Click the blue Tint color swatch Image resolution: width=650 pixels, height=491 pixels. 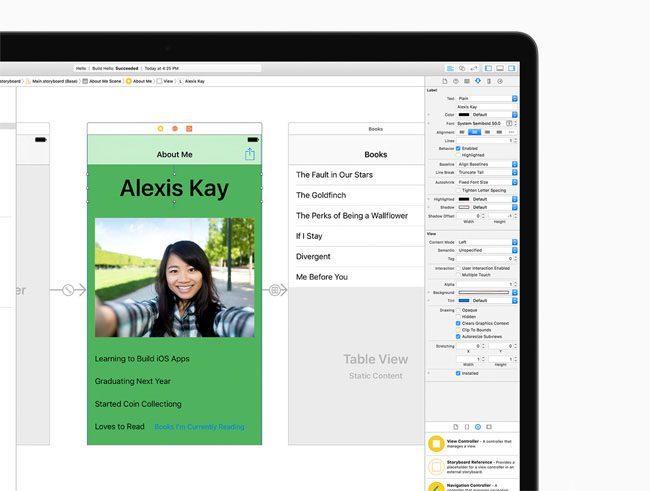(464, 300)
